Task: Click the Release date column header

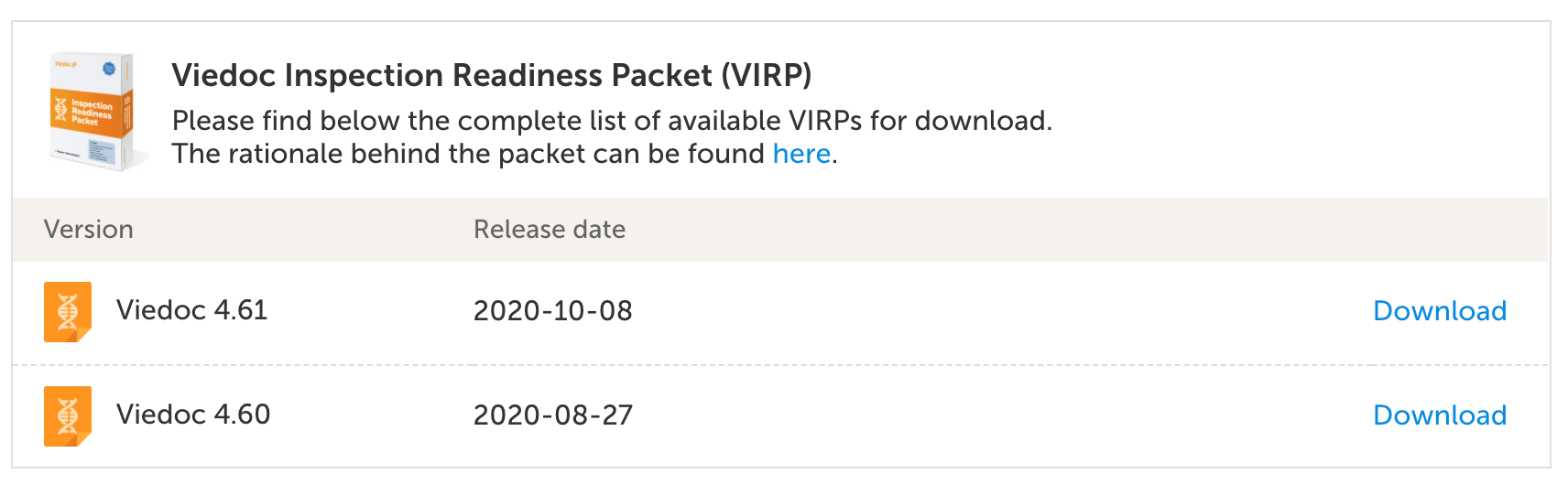Action: (x=550, y=230)
